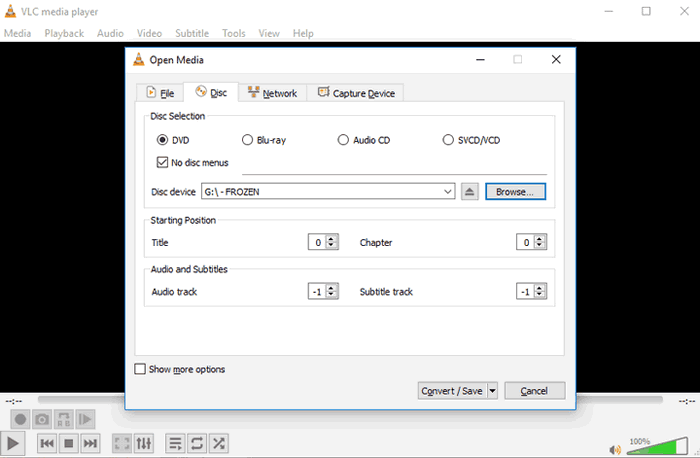Toggle loop repeat icon
Screen dimensions: 700x458
pos(197,443)
